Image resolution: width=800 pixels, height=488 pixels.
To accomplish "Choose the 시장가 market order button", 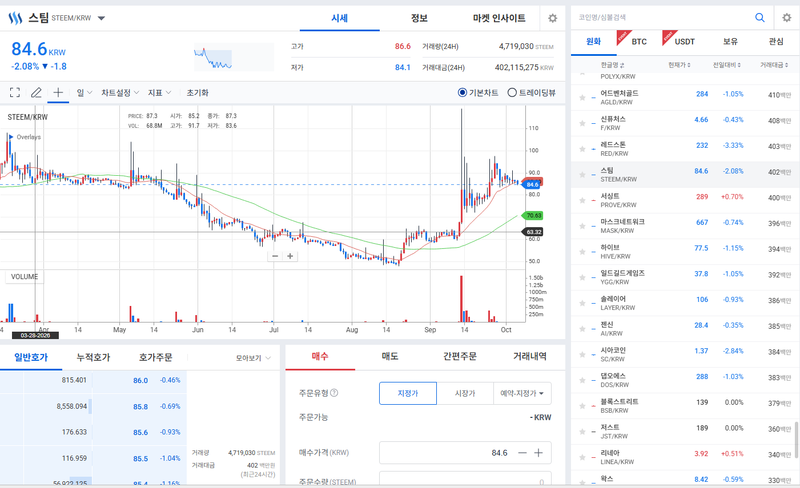I will click(x=465, y=393).
